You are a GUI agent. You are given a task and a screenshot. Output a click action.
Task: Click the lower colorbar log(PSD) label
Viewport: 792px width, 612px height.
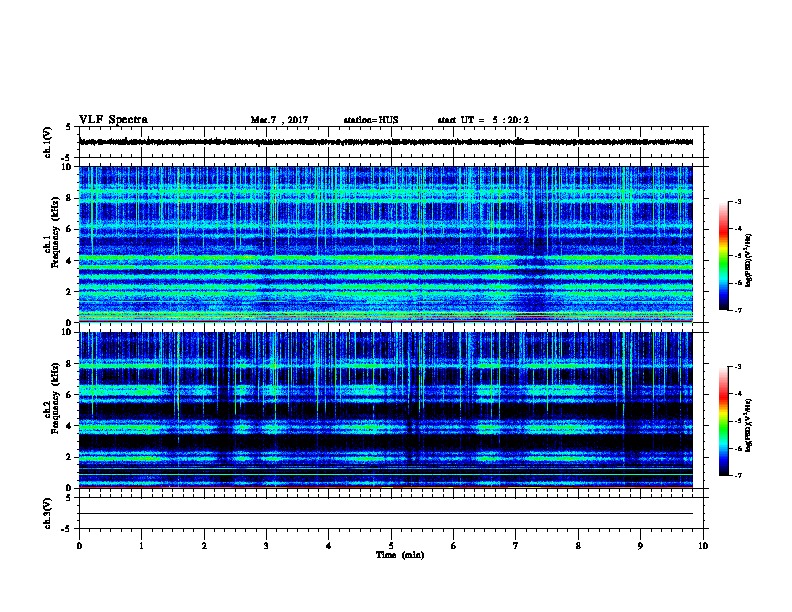pos(749,426)
